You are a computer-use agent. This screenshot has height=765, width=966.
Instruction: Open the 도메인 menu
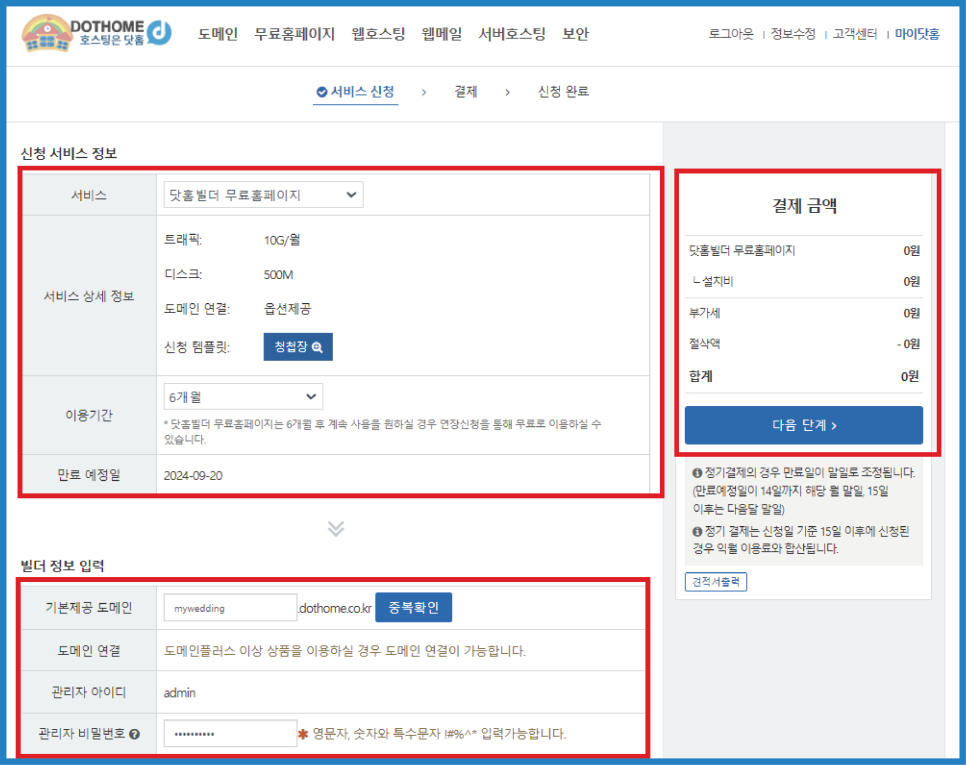coord(217,34)
